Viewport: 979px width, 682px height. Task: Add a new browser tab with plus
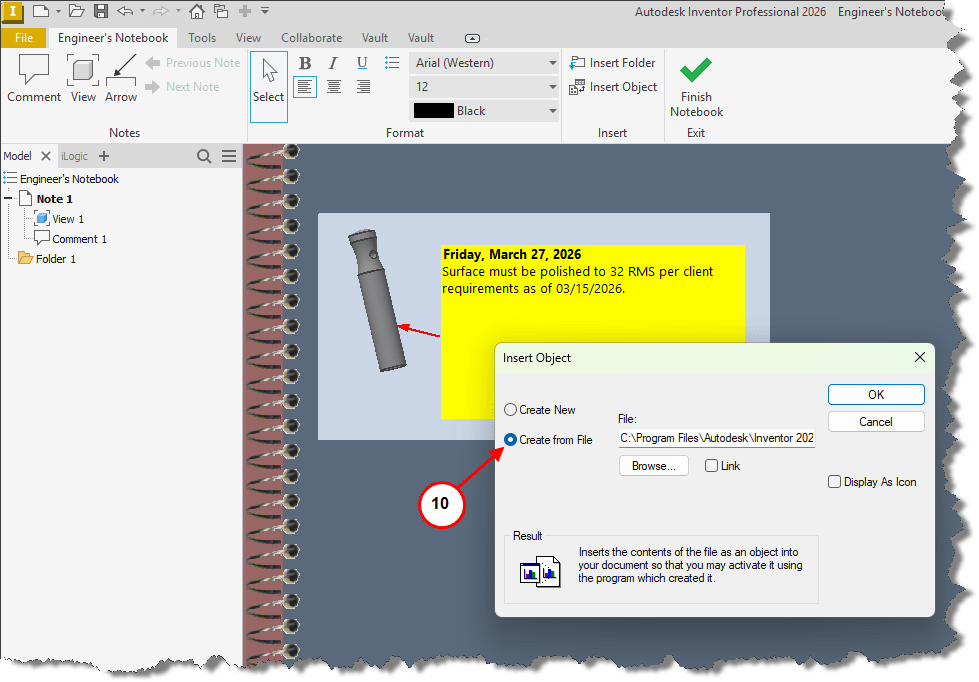104,156
